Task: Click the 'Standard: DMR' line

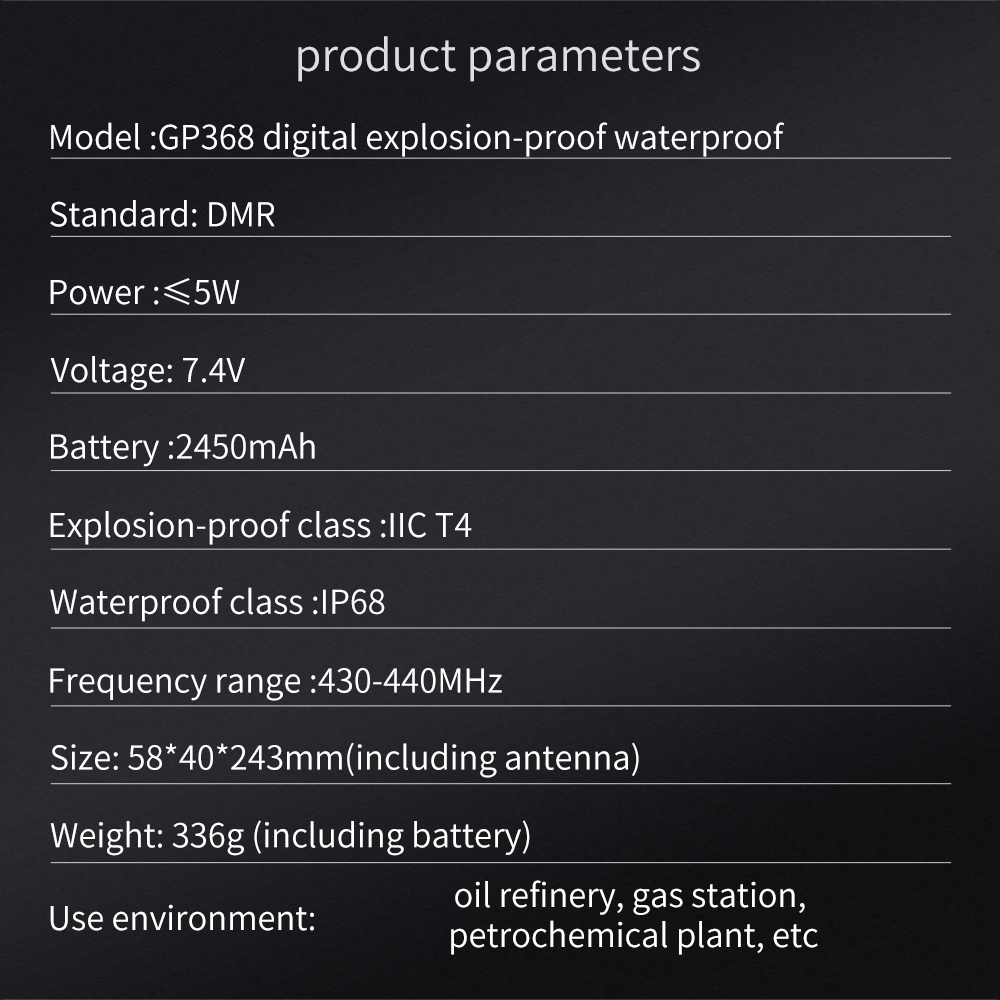Action: click(x=162, y=214)
